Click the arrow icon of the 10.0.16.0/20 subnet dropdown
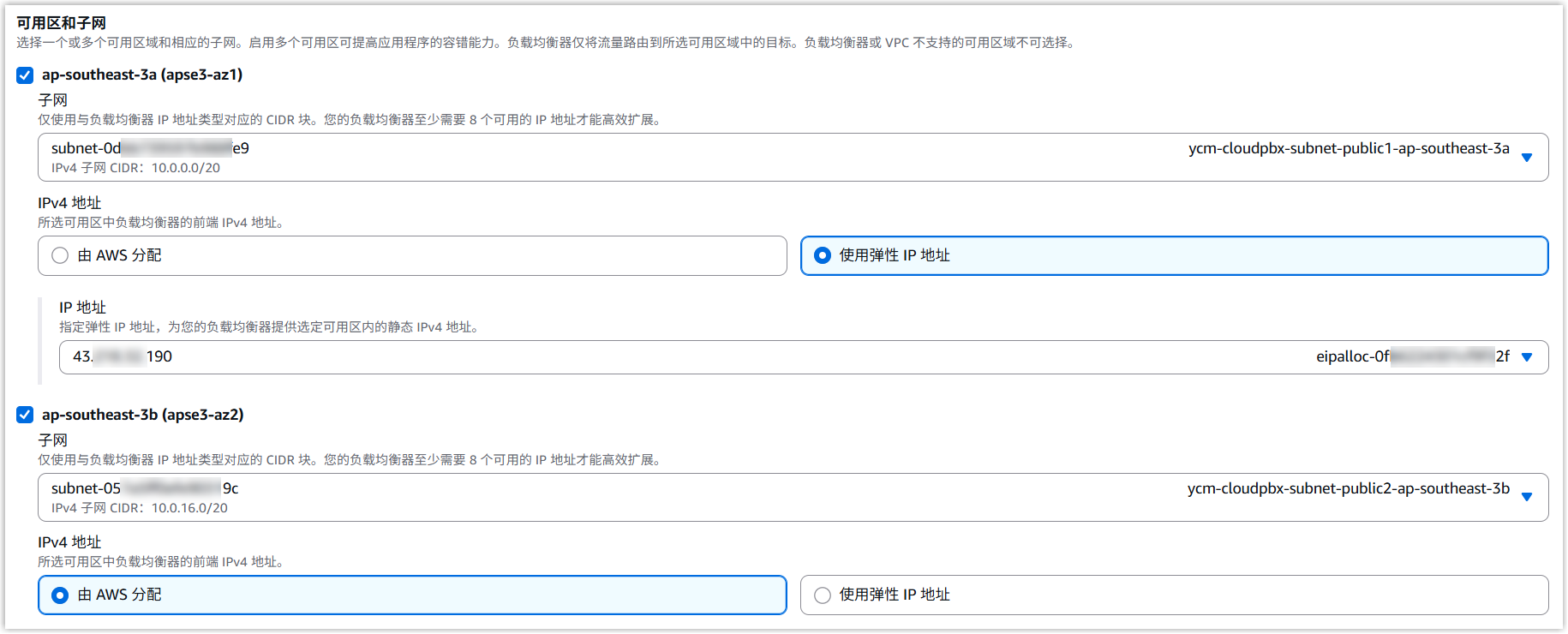Image resolution: width=1568 pixels, height=634 pixels. pyautogui.click(x=1526, y=497)
